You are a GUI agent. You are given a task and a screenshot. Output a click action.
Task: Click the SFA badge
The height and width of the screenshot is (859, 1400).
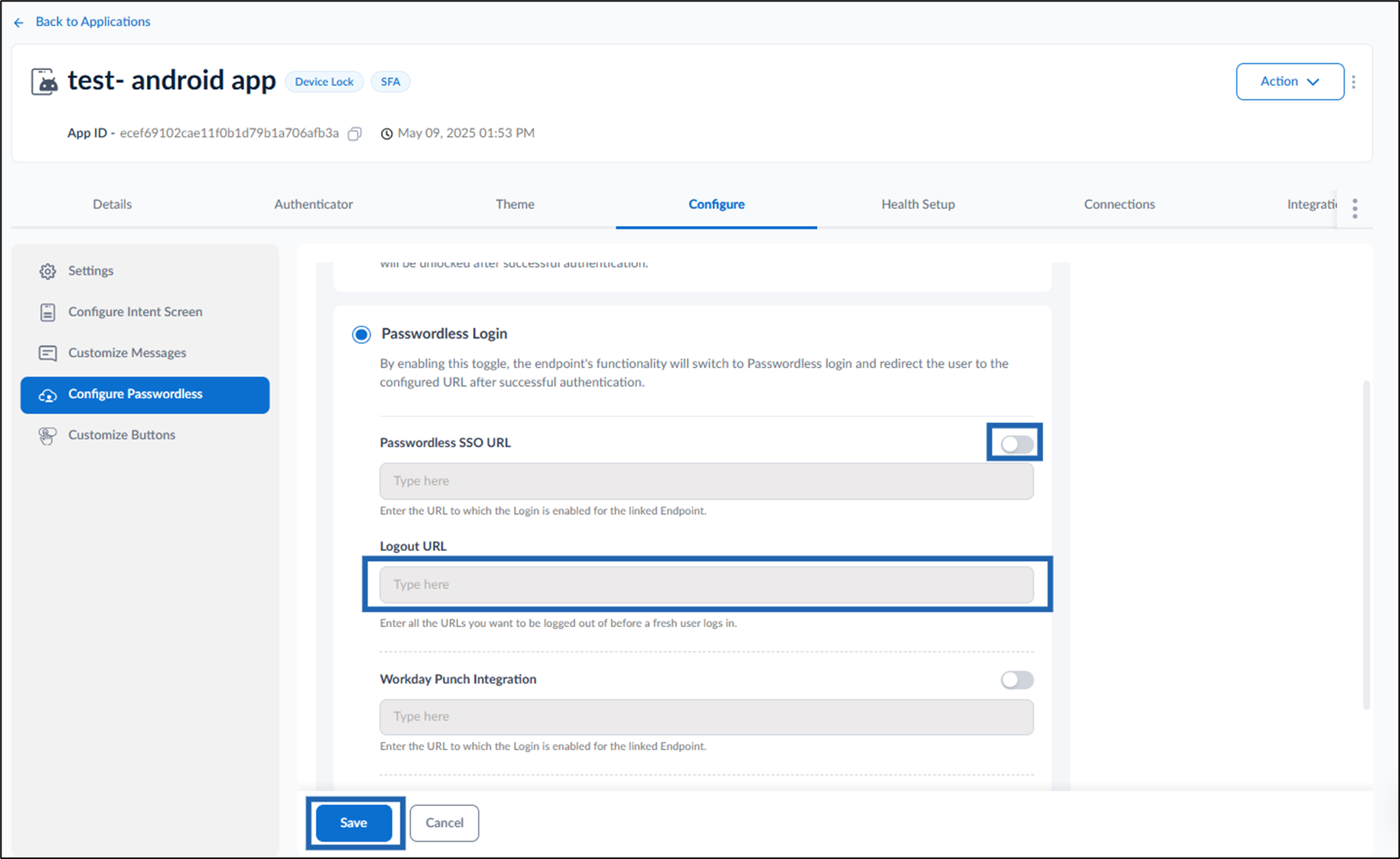(390, 81)
